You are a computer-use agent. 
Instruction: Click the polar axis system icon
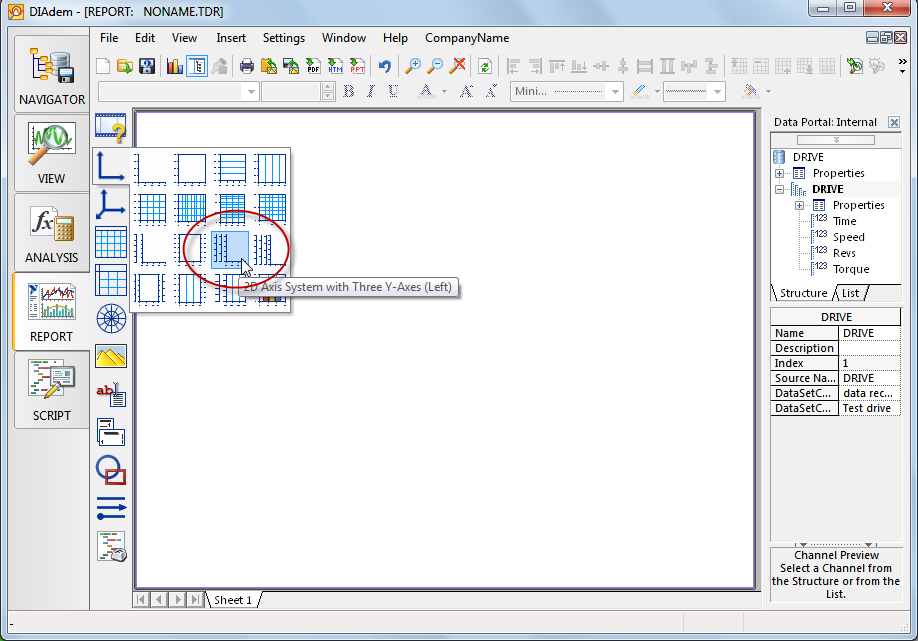110,319
